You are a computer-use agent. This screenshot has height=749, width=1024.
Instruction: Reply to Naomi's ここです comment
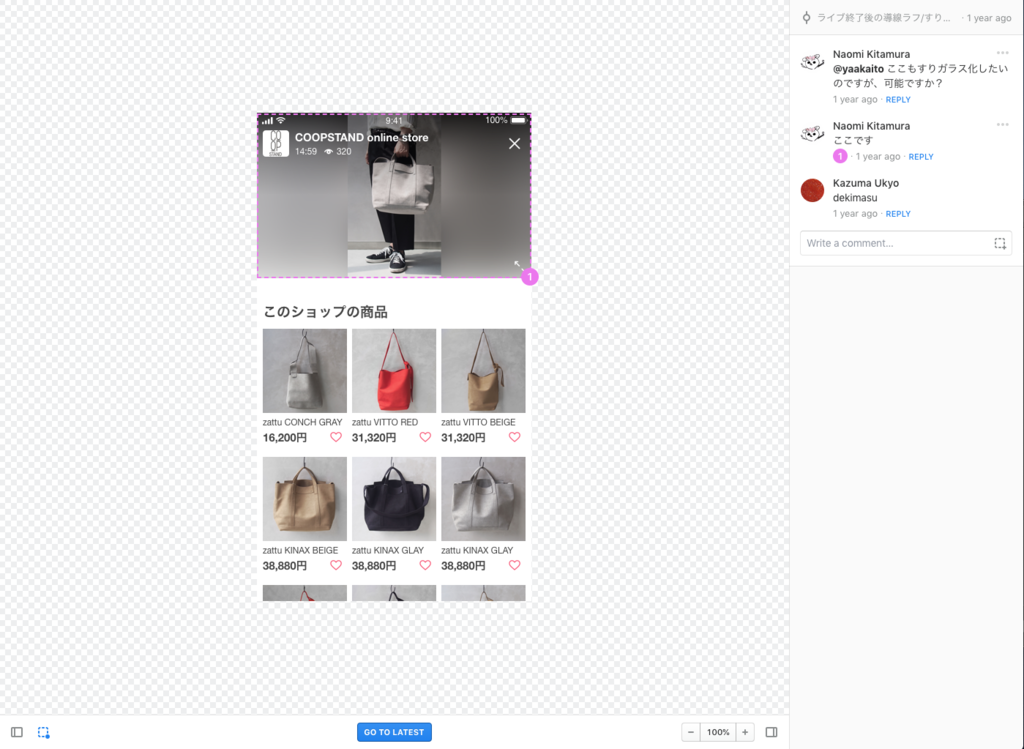click(x=921, y=157)
